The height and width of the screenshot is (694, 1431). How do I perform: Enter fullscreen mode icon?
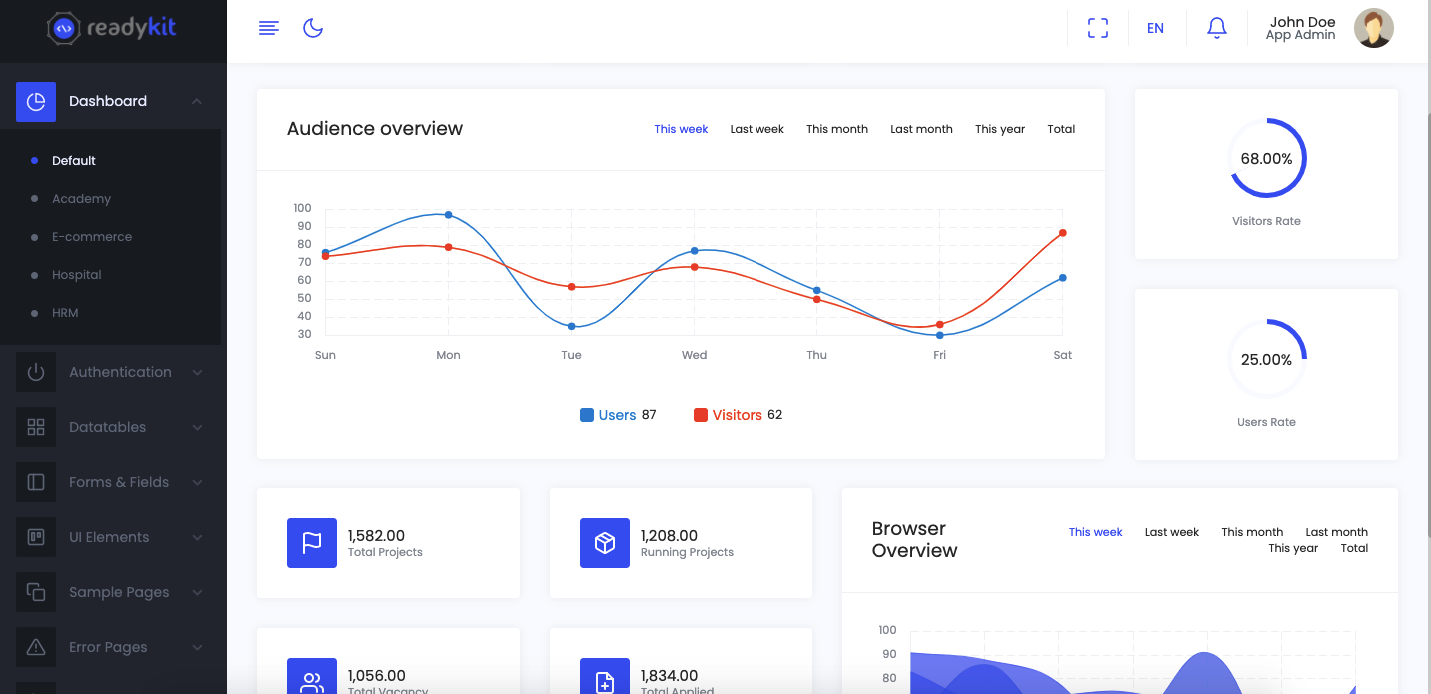point(1098,28)
